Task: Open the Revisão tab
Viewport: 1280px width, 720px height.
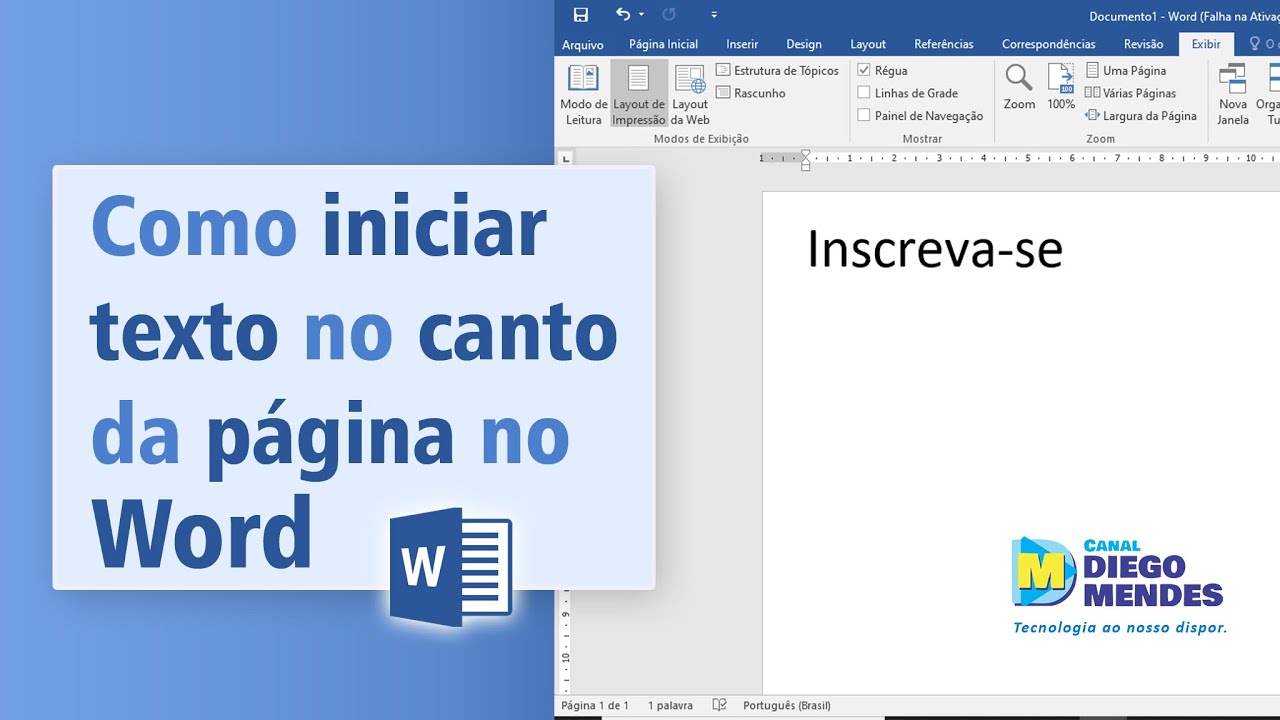Action: 1143,44
